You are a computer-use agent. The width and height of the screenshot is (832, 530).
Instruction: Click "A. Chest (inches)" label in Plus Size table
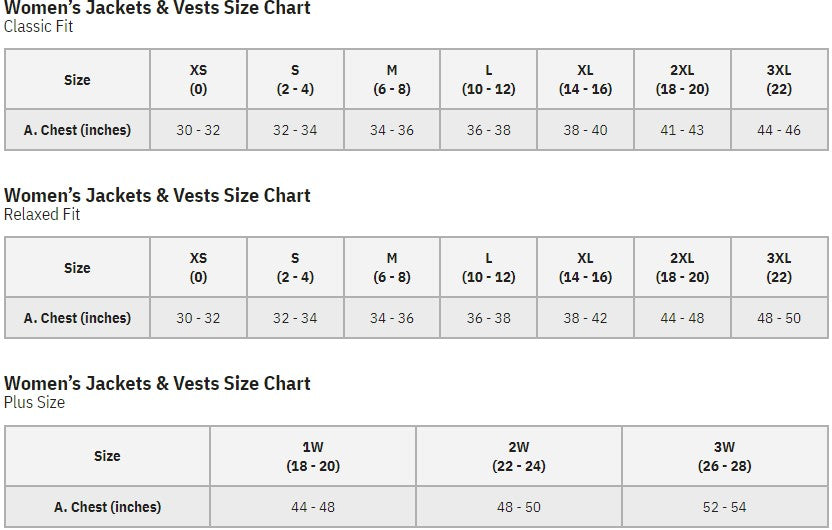click(107, 507)
